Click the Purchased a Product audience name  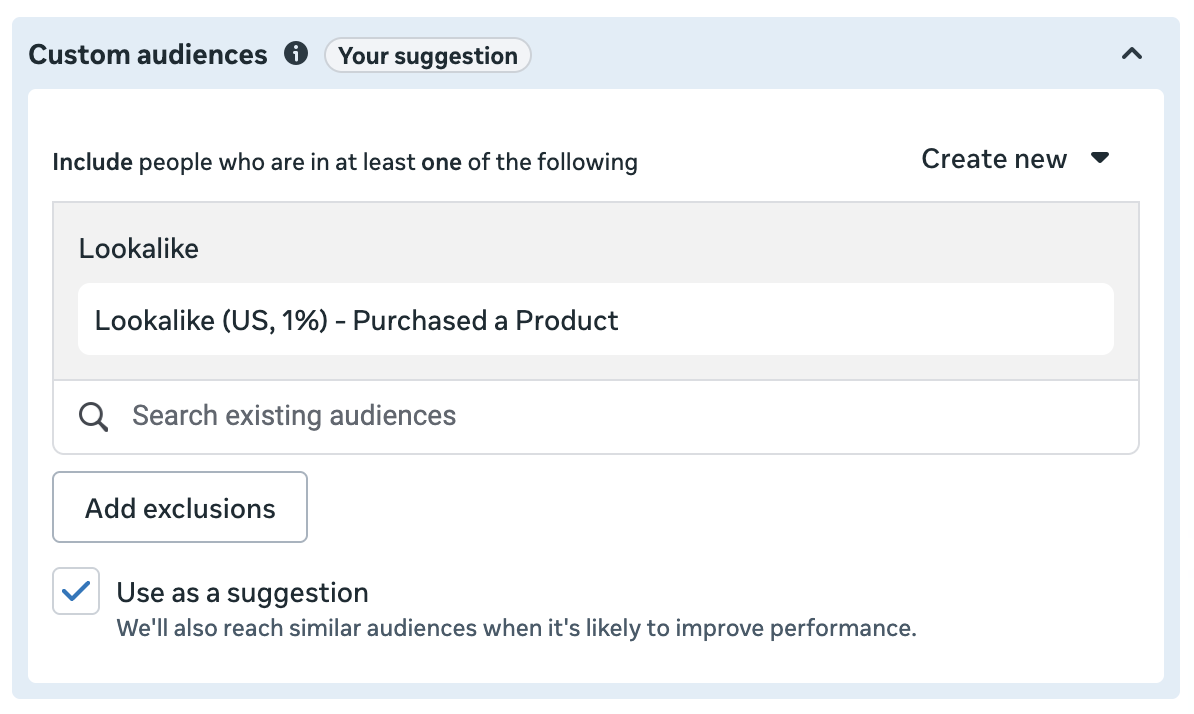coord(486,320)
